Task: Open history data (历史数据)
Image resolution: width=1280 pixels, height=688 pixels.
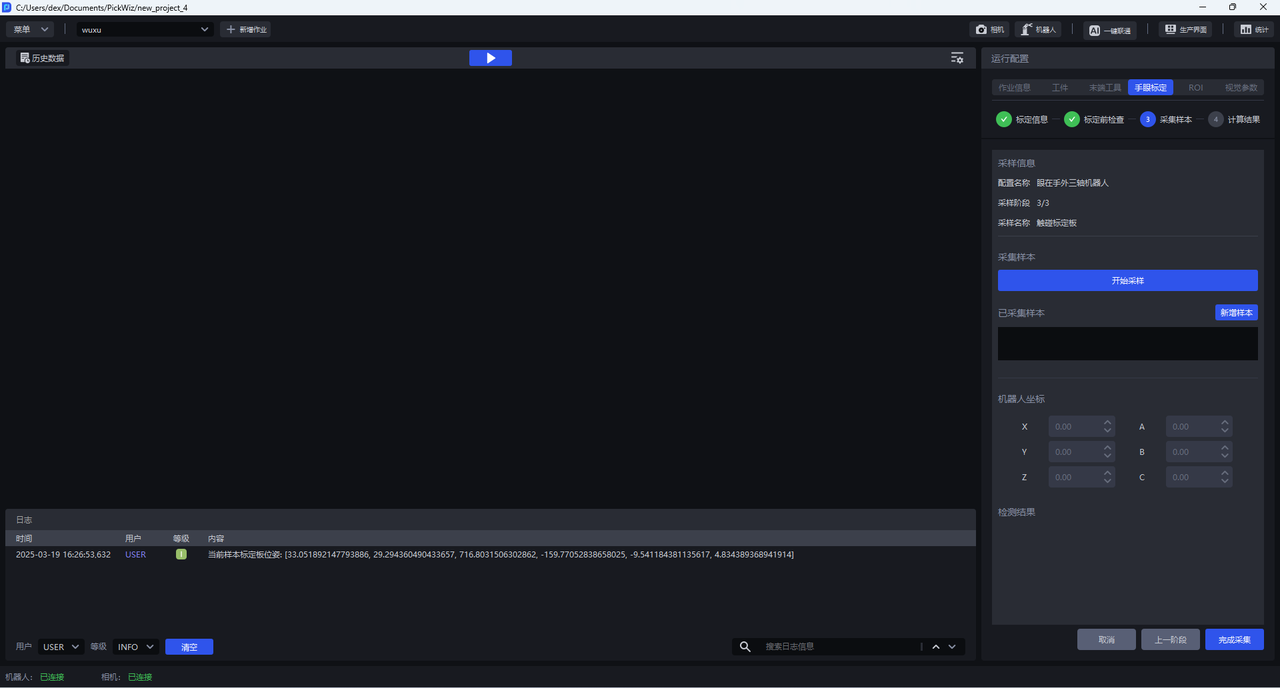Action: point(42,58)
